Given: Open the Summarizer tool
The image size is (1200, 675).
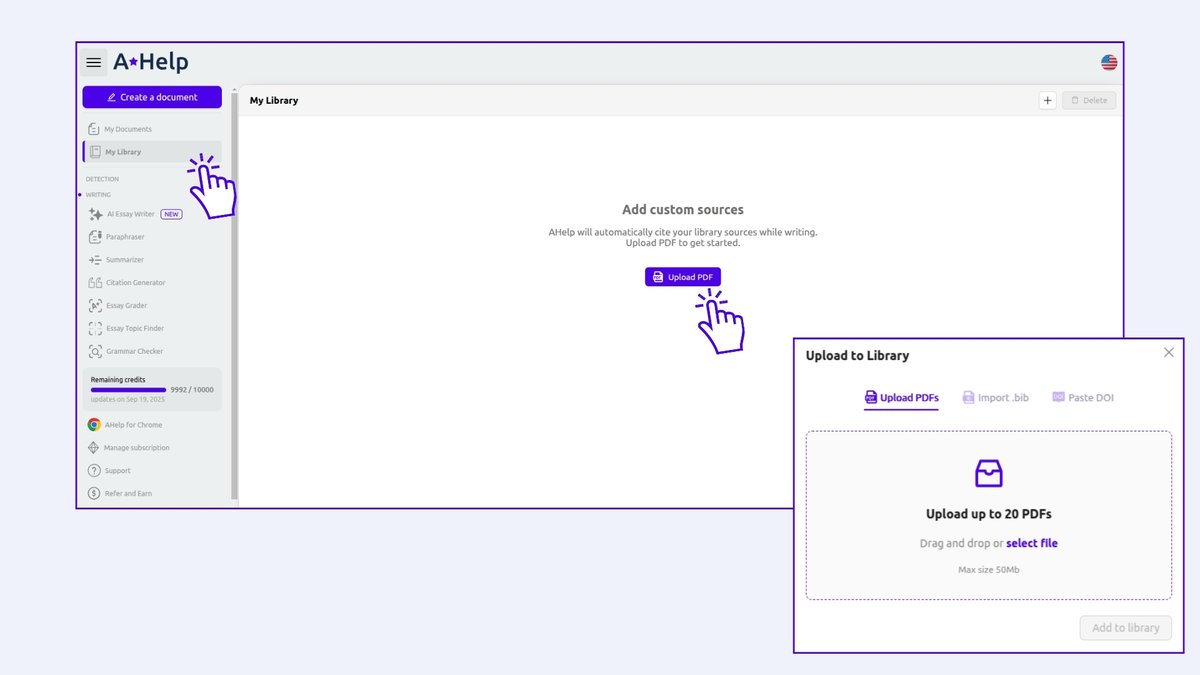Looking at the screenshot, I should coord(116,260).
